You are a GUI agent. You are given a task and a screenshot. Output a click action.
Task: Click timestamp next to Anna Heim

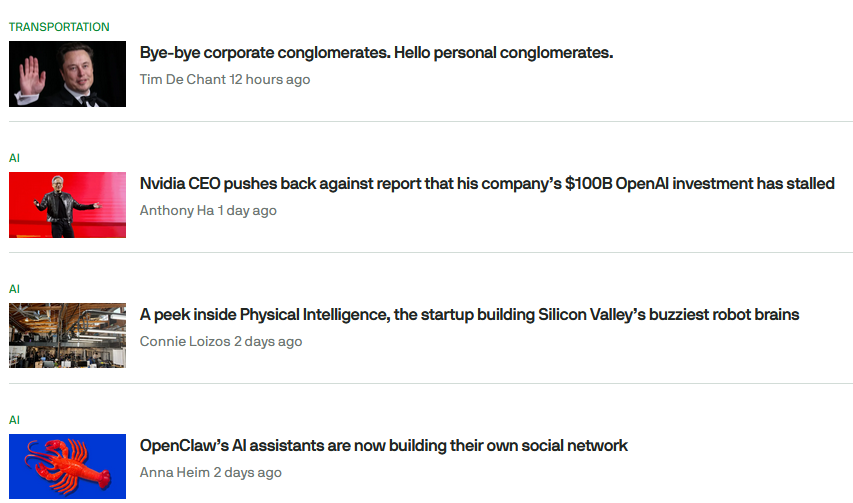(248, 472)
